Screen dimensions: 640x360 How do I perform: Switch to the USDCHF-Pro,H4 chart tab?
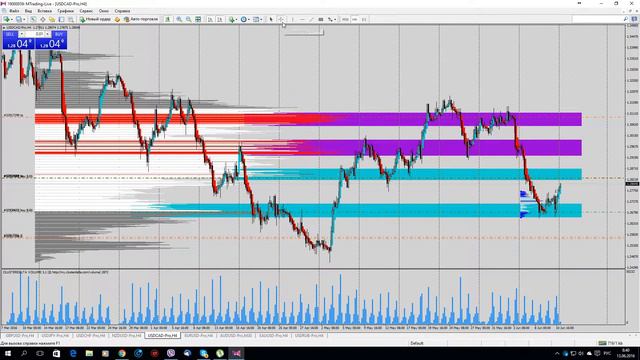(x=90, y=336)
